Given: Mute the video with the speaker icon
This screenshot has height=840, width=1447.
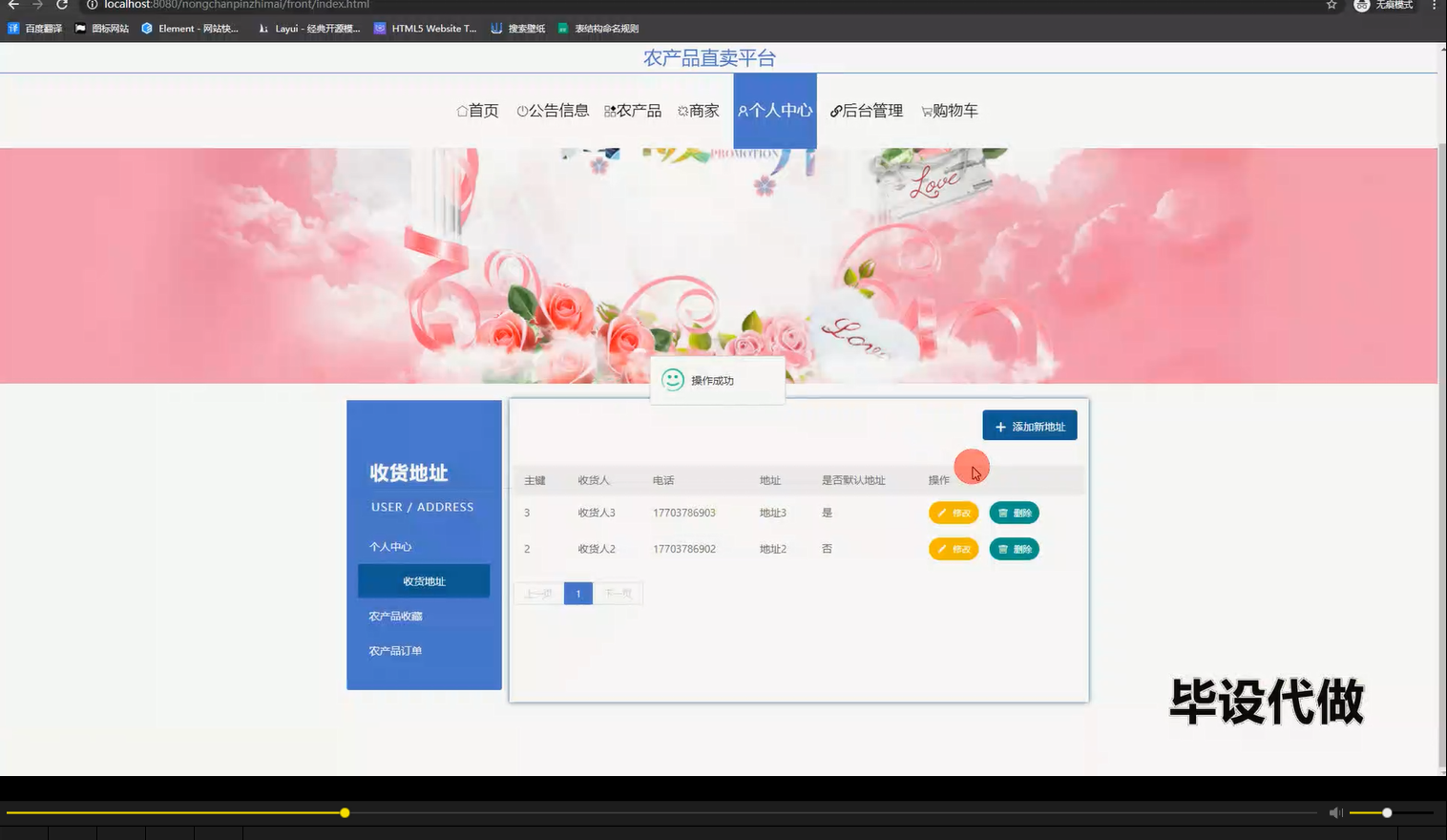Looking at the screenshot, I should 1334,812.
